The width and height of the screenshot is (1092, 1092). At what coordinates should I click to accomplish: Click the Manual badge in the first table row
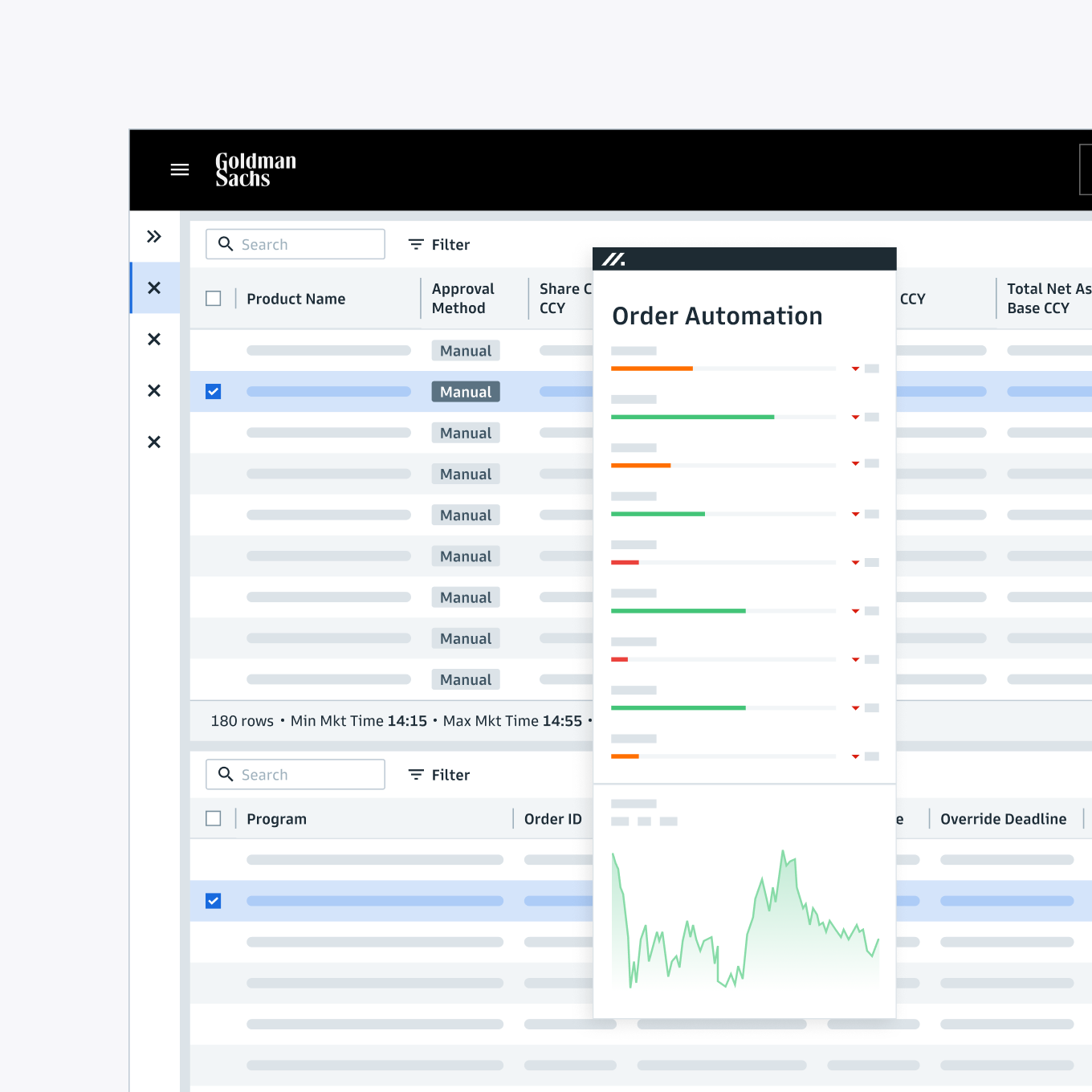[x=466, y=351]
